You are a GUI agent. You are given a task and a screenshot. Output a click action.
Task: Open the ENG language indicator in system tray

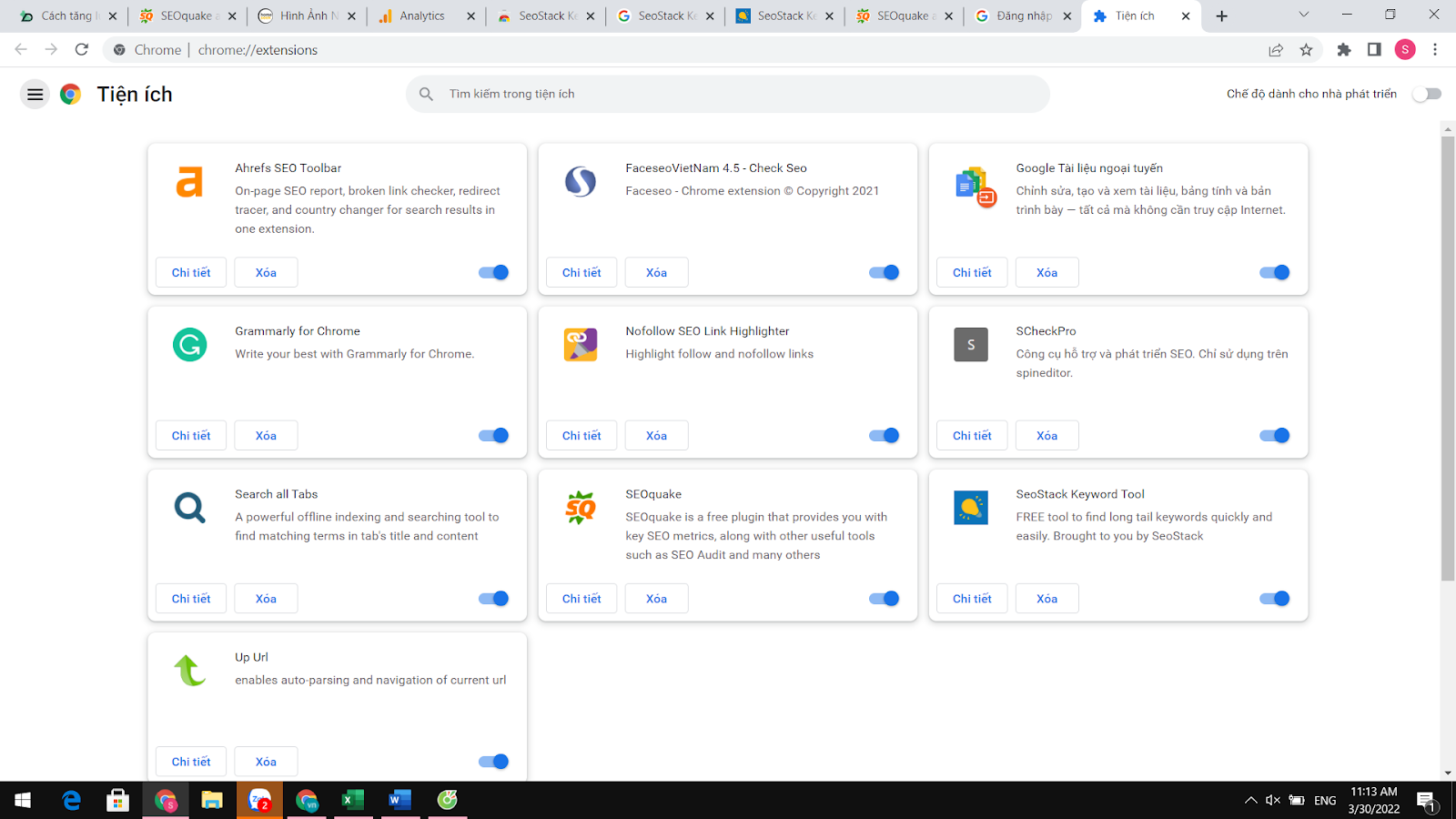click(x=1325, y=800)
